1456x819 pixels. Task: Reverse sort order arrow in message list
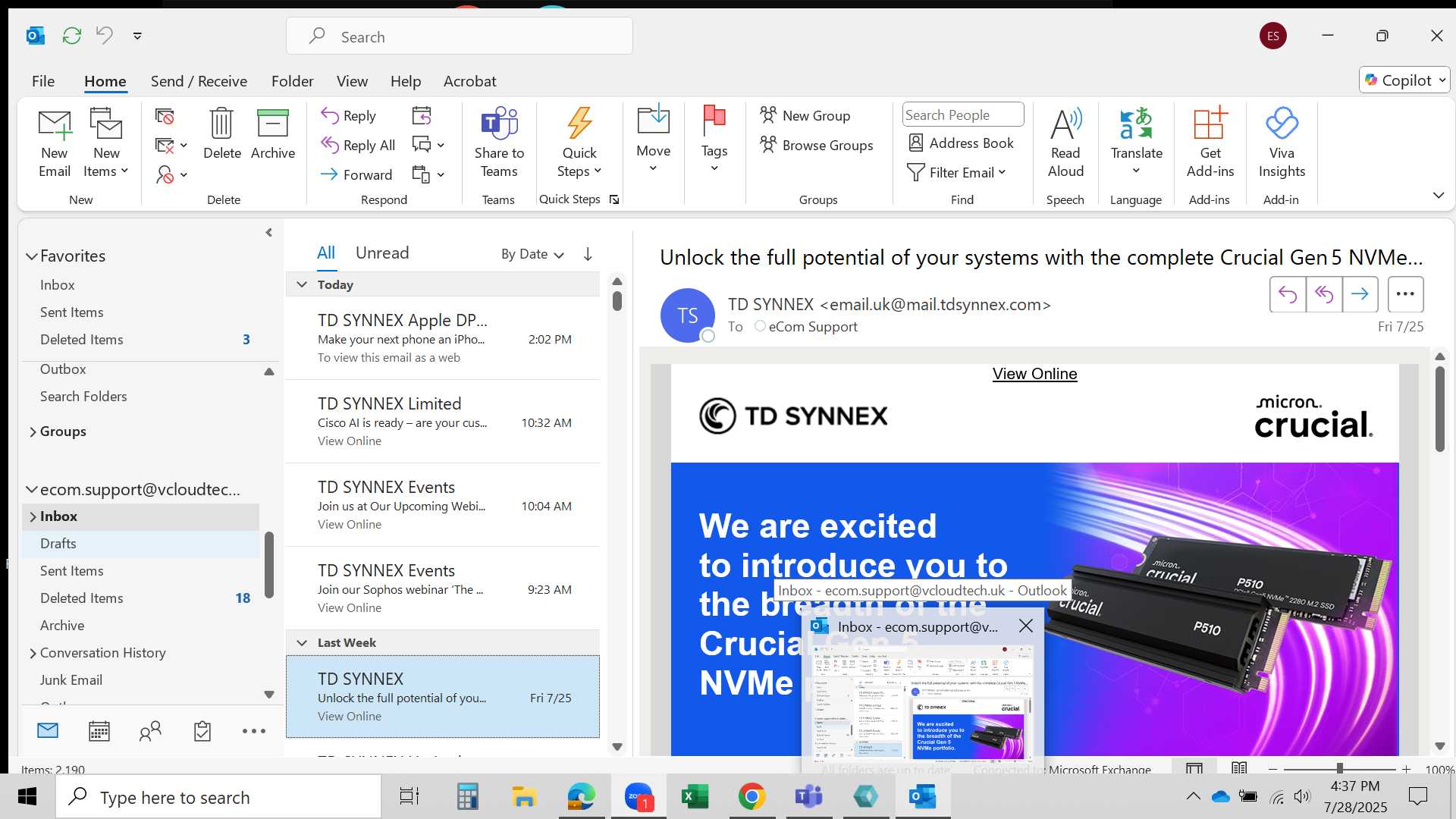coord(588,254)
